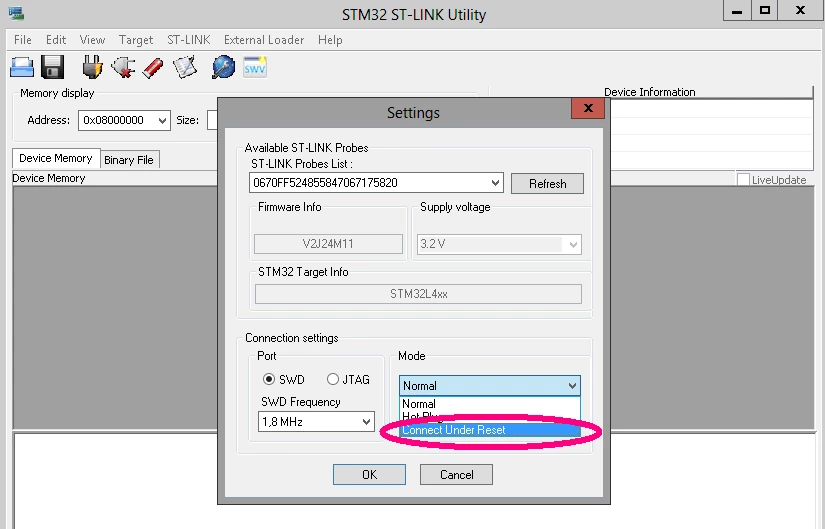
Task: Open the View menu
Action: [x=92, y=40]
